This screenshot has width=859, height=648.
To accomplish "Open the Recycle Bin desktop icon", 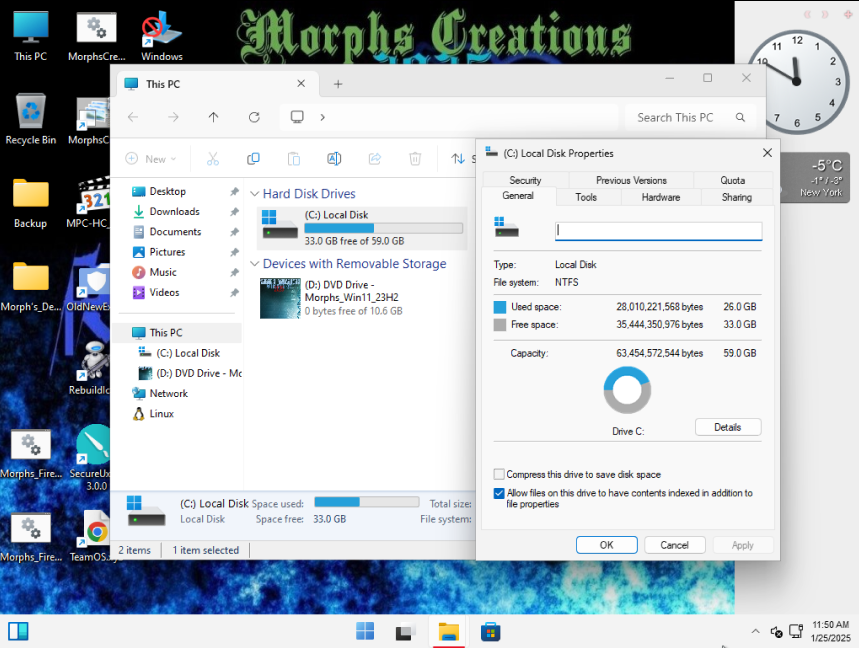I will tap(31, 119).
